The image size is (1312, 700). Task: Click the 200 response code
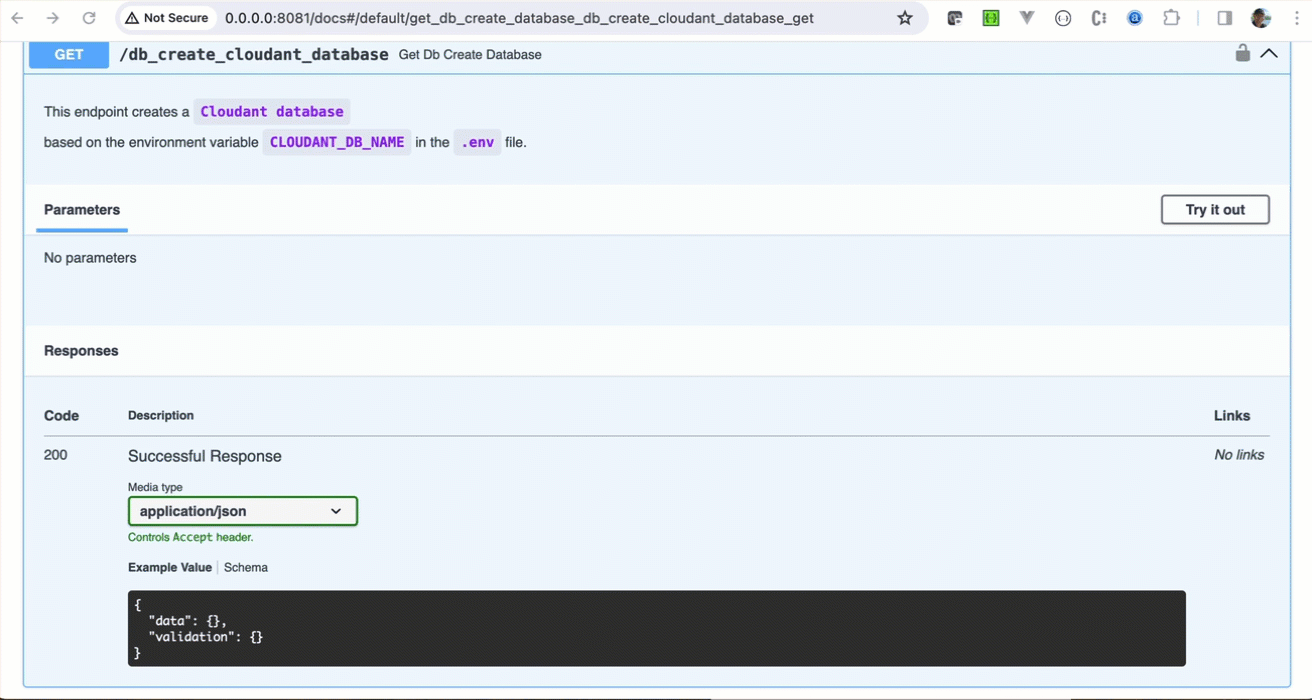click(56, 455)
